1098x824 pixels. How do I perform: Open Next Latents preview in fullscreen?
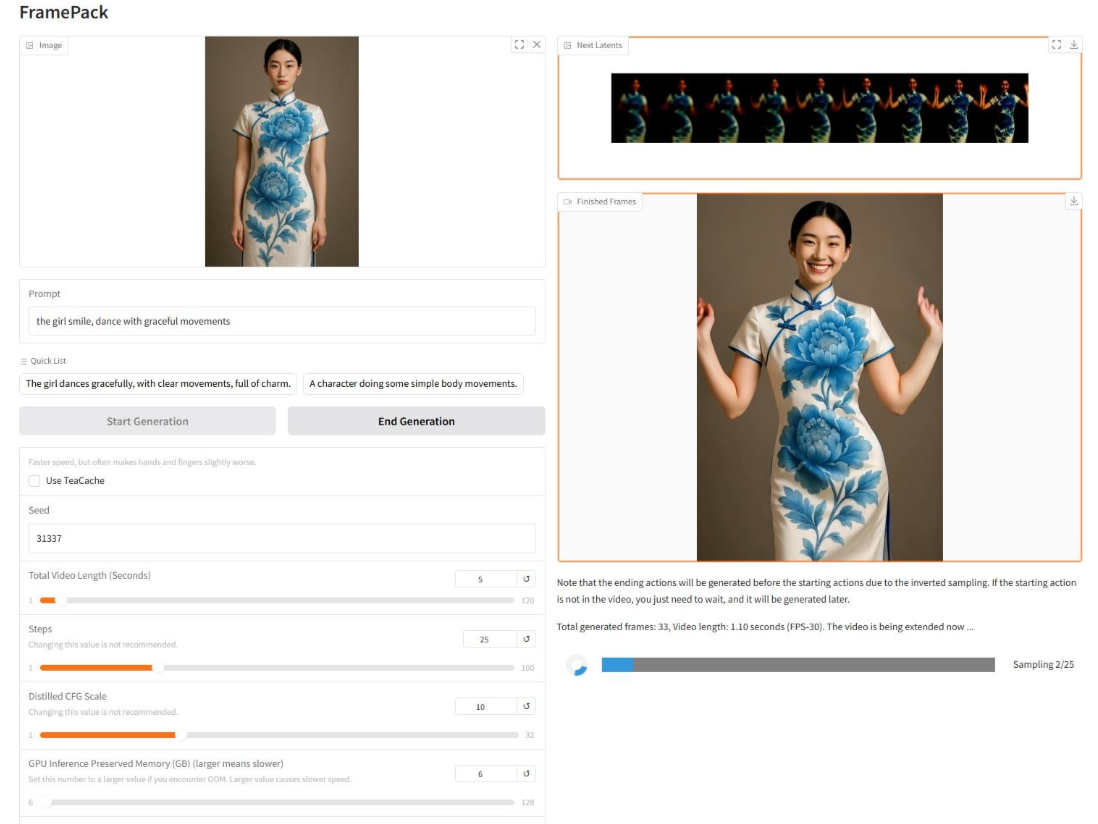tap(1056, 45)
